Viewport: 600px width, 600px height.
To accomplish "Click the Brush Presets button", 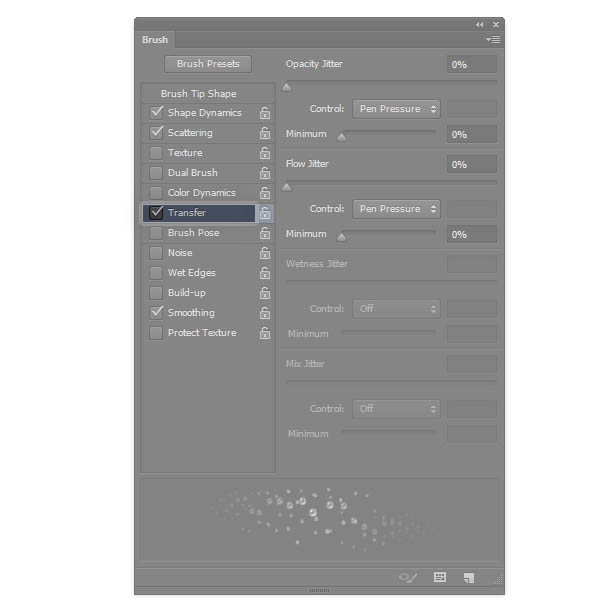I will [208, 64].
